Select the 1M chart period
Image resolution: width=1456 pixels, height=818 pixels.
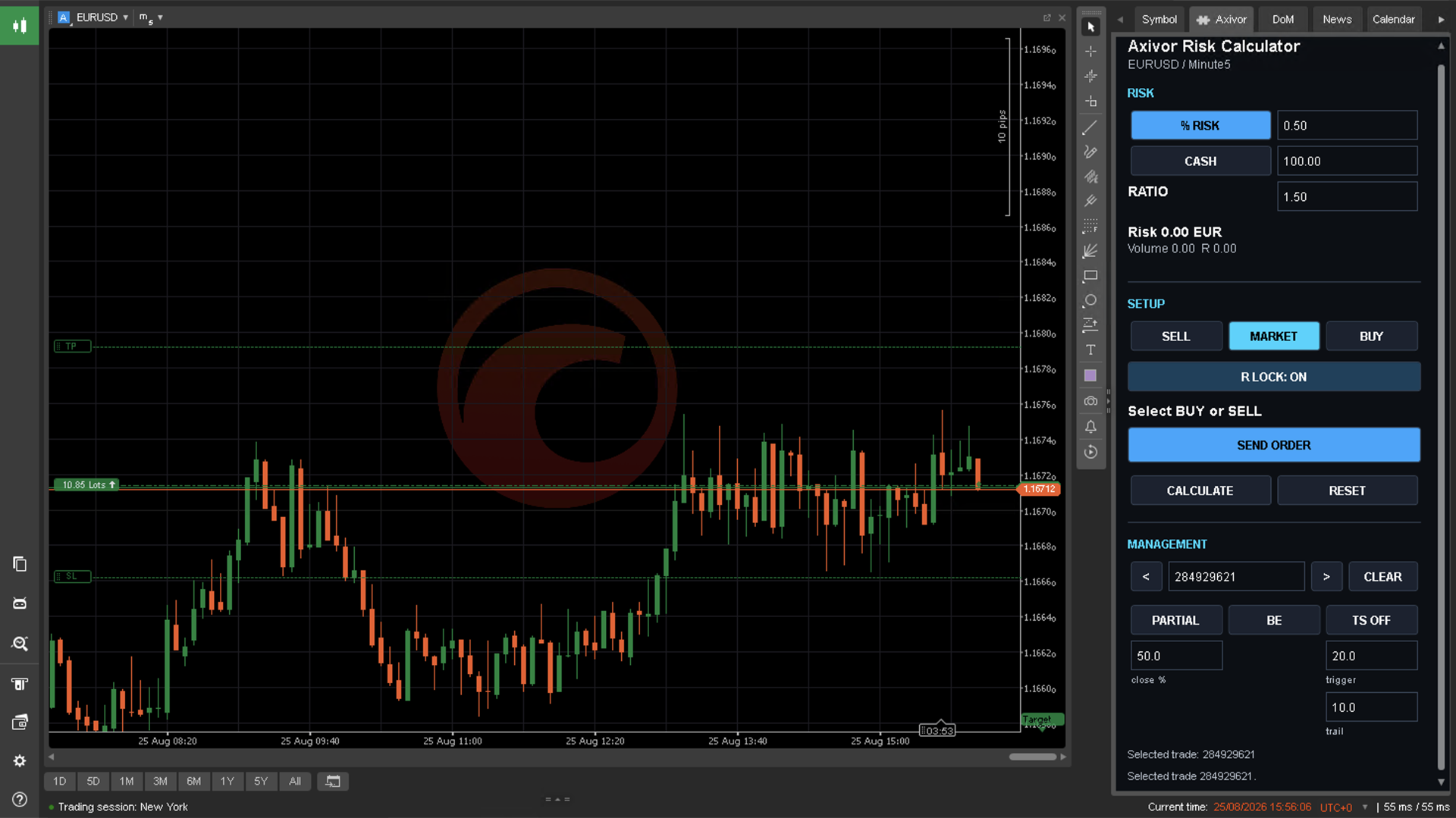127,781
